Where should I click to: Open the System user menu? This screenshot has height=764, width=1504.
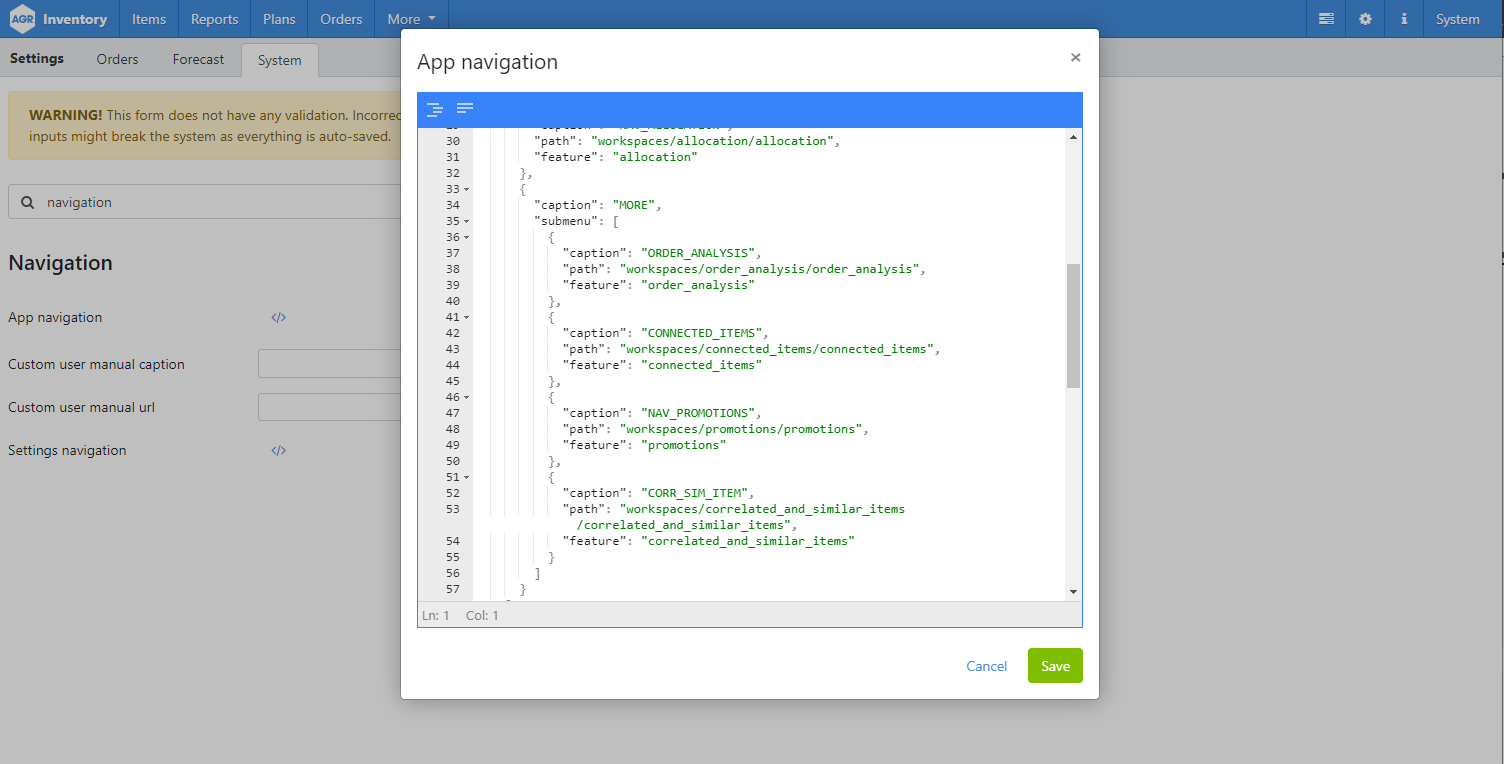click(1457, 19)
